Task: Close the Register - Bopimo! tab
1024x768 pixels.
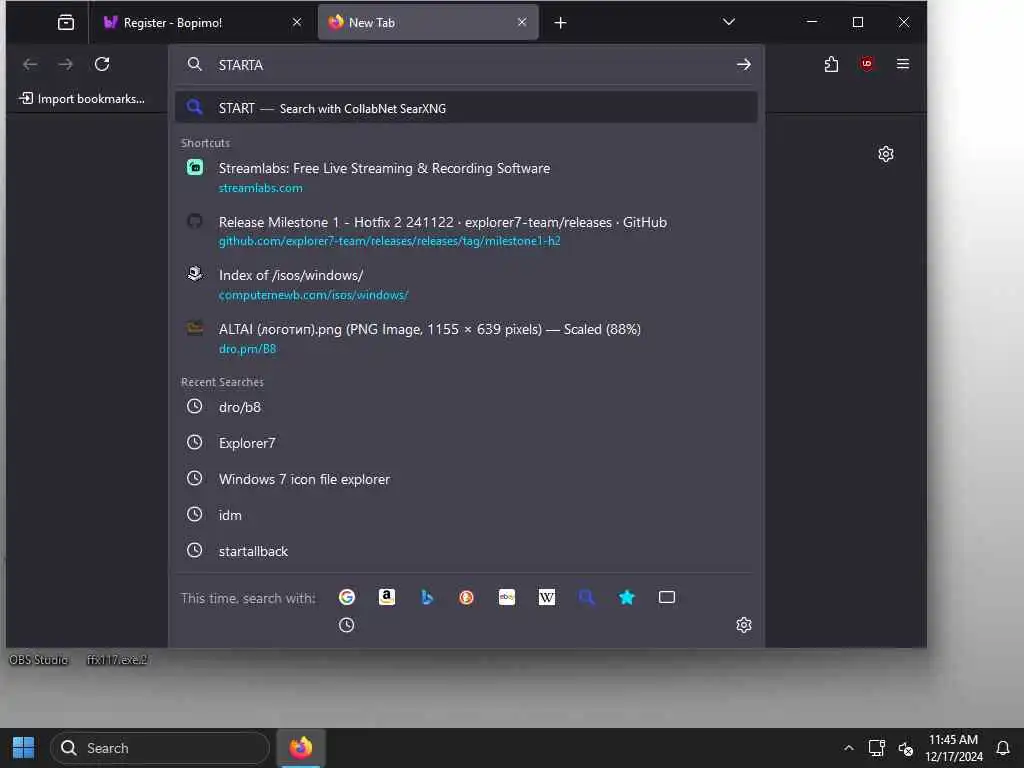Action: (296, 22)
